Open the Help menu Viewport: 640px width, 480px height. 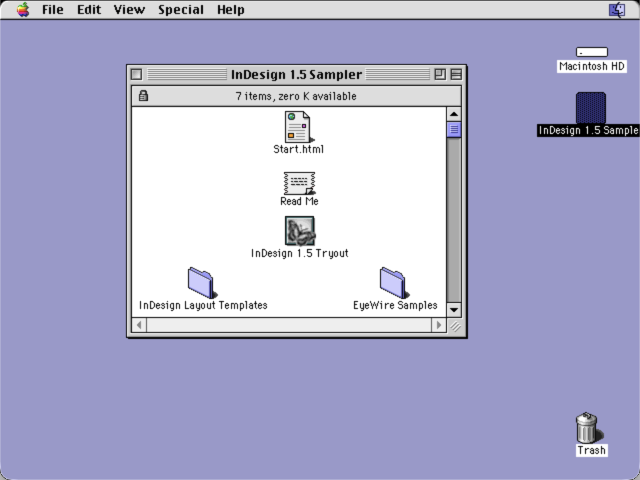point(231,9)
